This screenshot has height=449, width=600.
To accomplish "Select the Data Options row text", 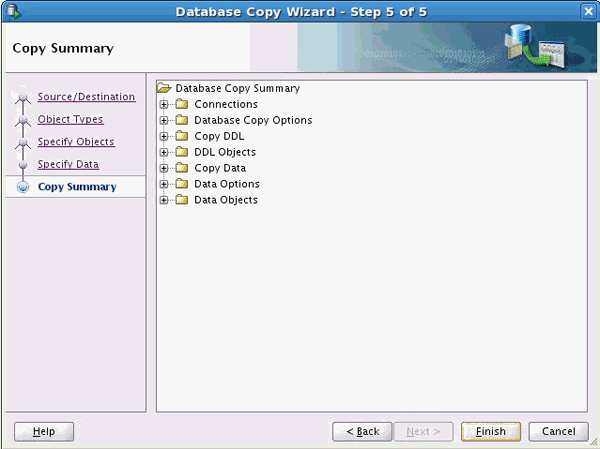I will click(227, 184).
